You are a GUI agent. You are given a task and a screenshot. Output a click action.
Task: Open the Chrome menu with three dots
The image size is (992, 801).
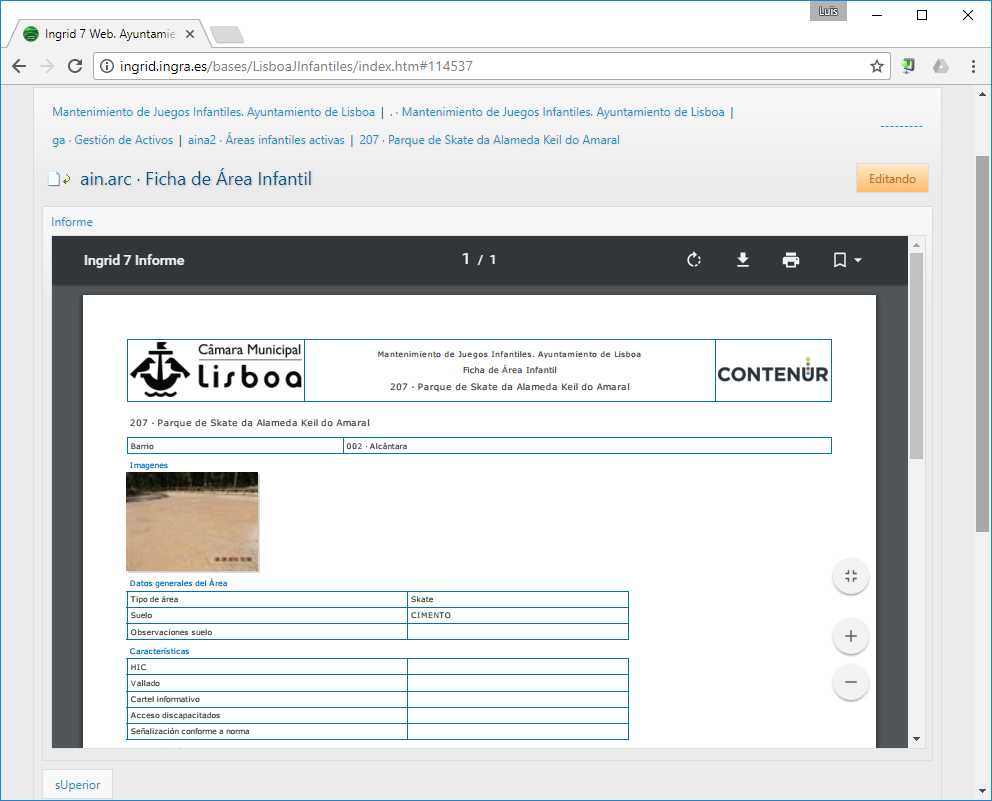[973, 66]
